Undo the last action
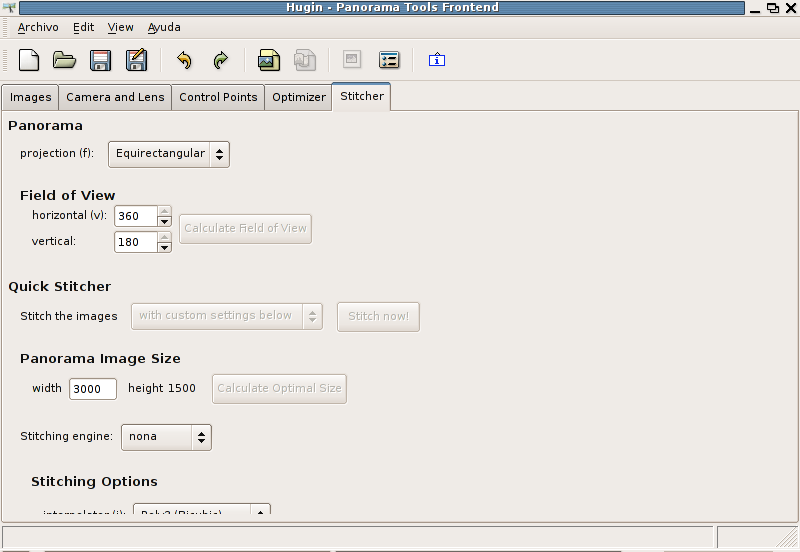800x552 pixels. click(184, 60)
